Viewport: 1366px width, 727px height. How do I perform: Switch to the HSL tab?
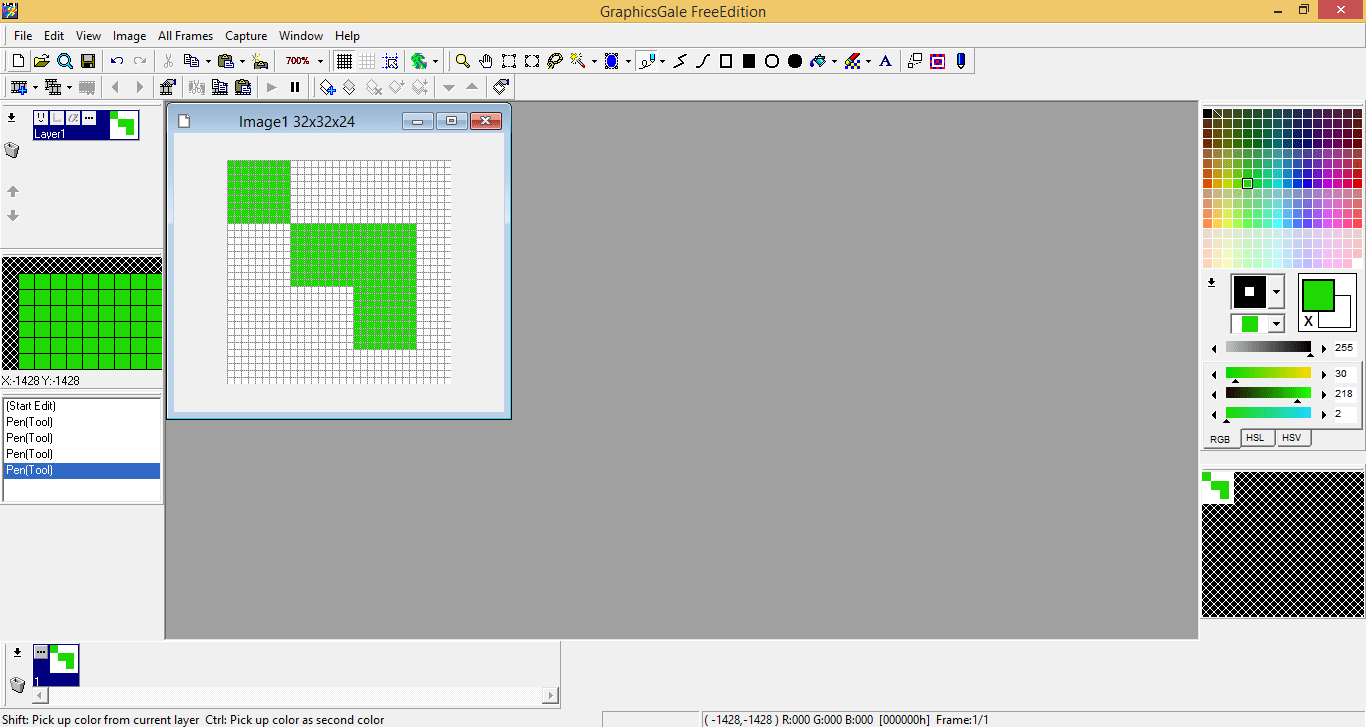1255,438
